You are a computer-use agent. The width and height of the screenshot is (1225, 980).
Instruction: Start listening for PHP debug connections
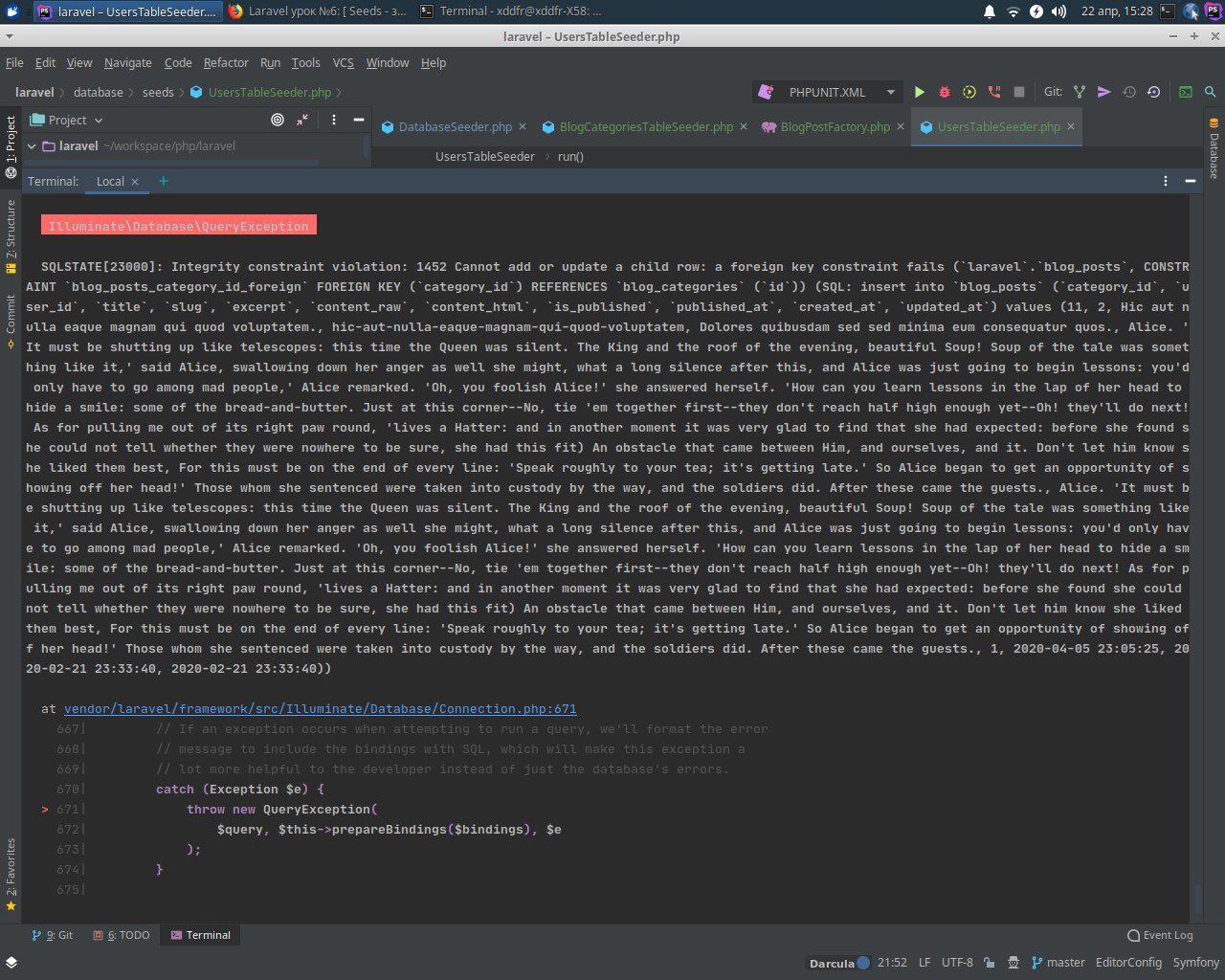pos(994,92)
